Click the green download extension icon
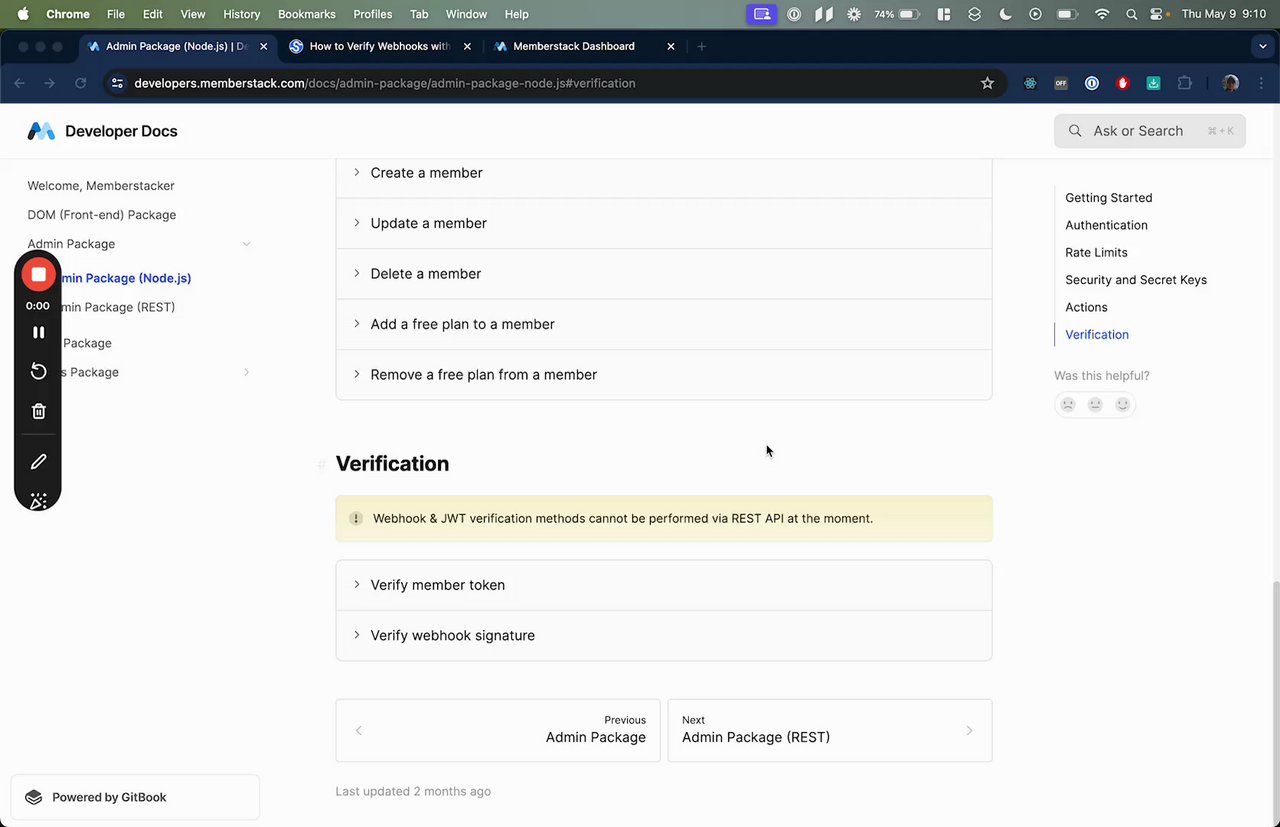 point(1153,83)
